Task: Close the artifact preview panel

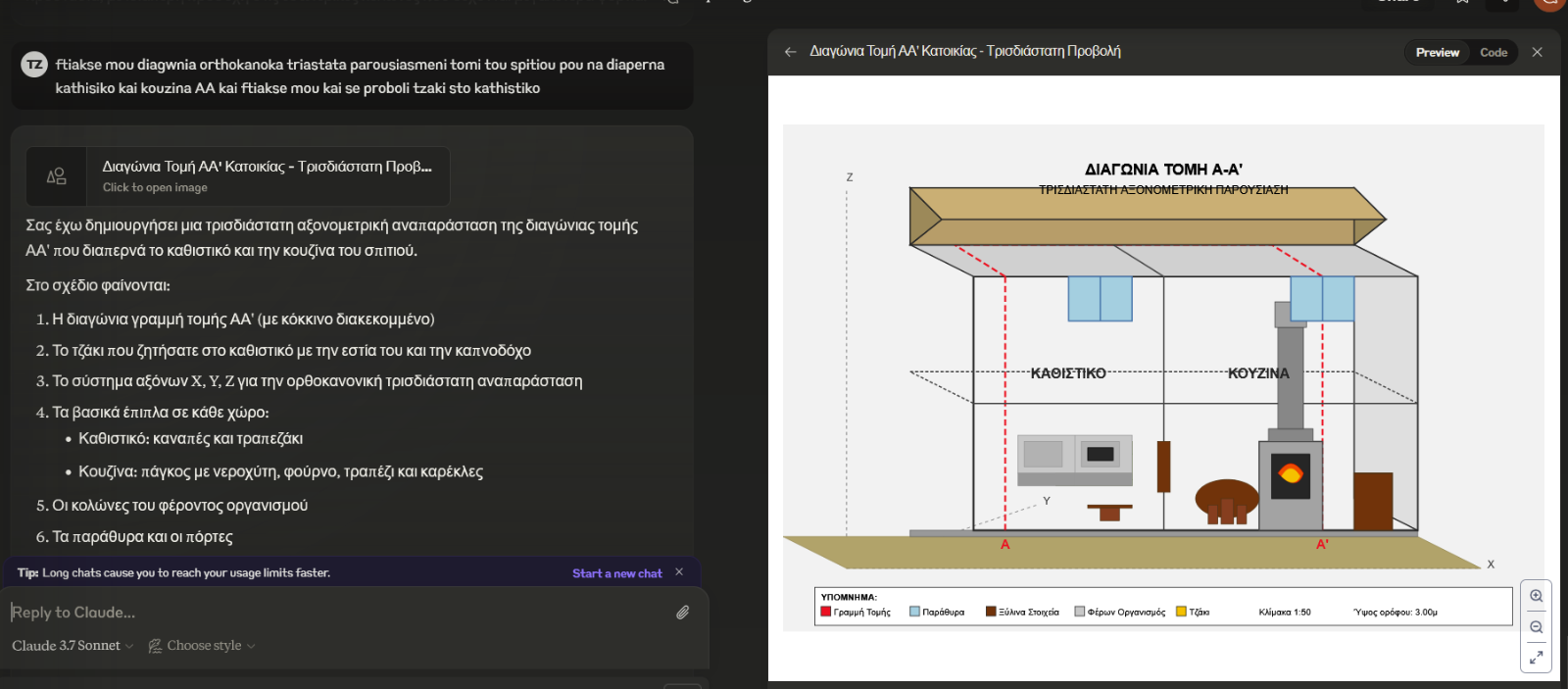Action: pyautogui.click(x=1537, y=52)
